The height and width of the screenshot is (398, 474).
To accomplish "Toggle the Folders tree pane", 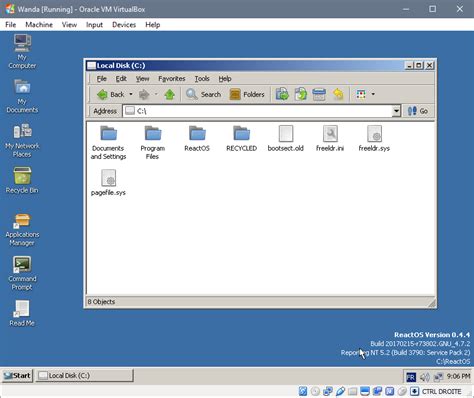I will point(247,94).
